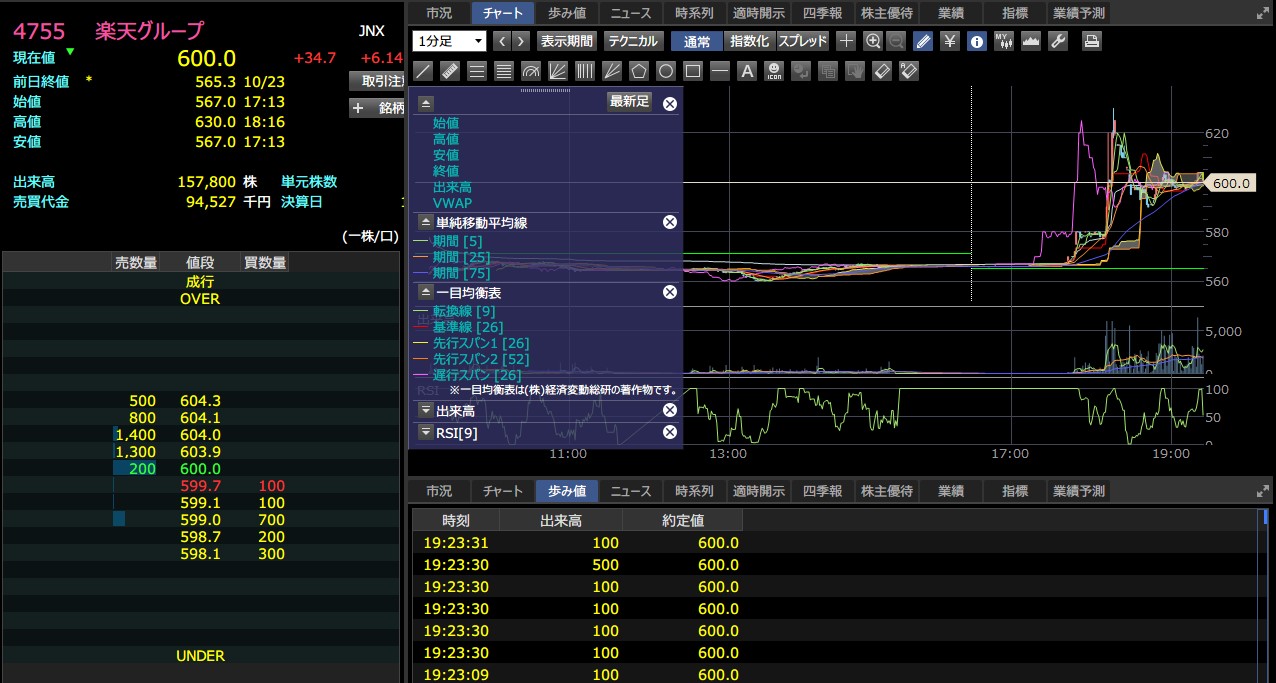Image resolution: width=1276 pixels, height=683 pixels.
Task: Open the 1分足 timeframe dropdown
Action: [x=449, y=41]
